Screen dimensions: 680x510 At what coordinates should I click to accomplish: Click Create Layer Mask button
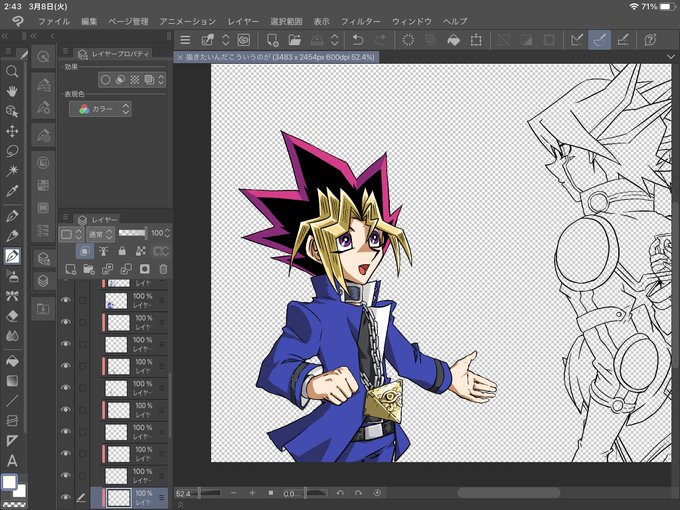pyautogui.click(x=144, y=269)
